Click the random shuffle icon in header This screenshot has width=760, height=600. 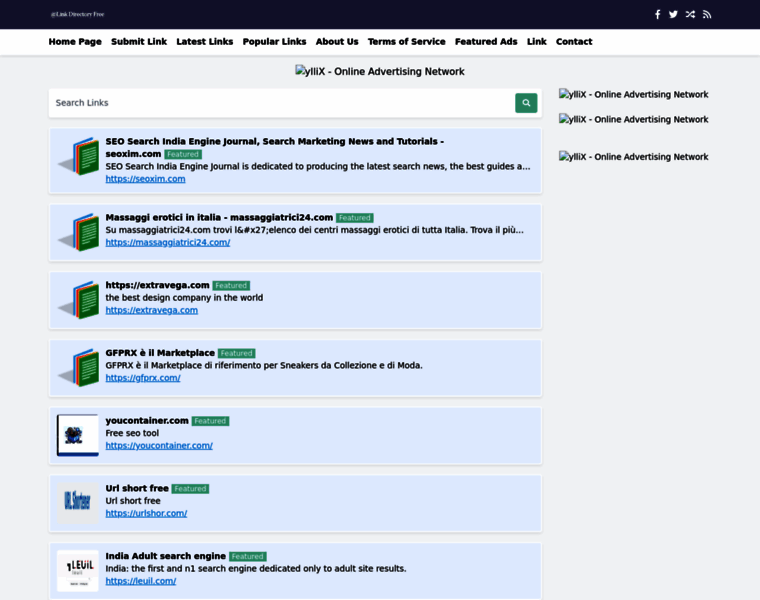pyautogui.click(x=690, y=15)
